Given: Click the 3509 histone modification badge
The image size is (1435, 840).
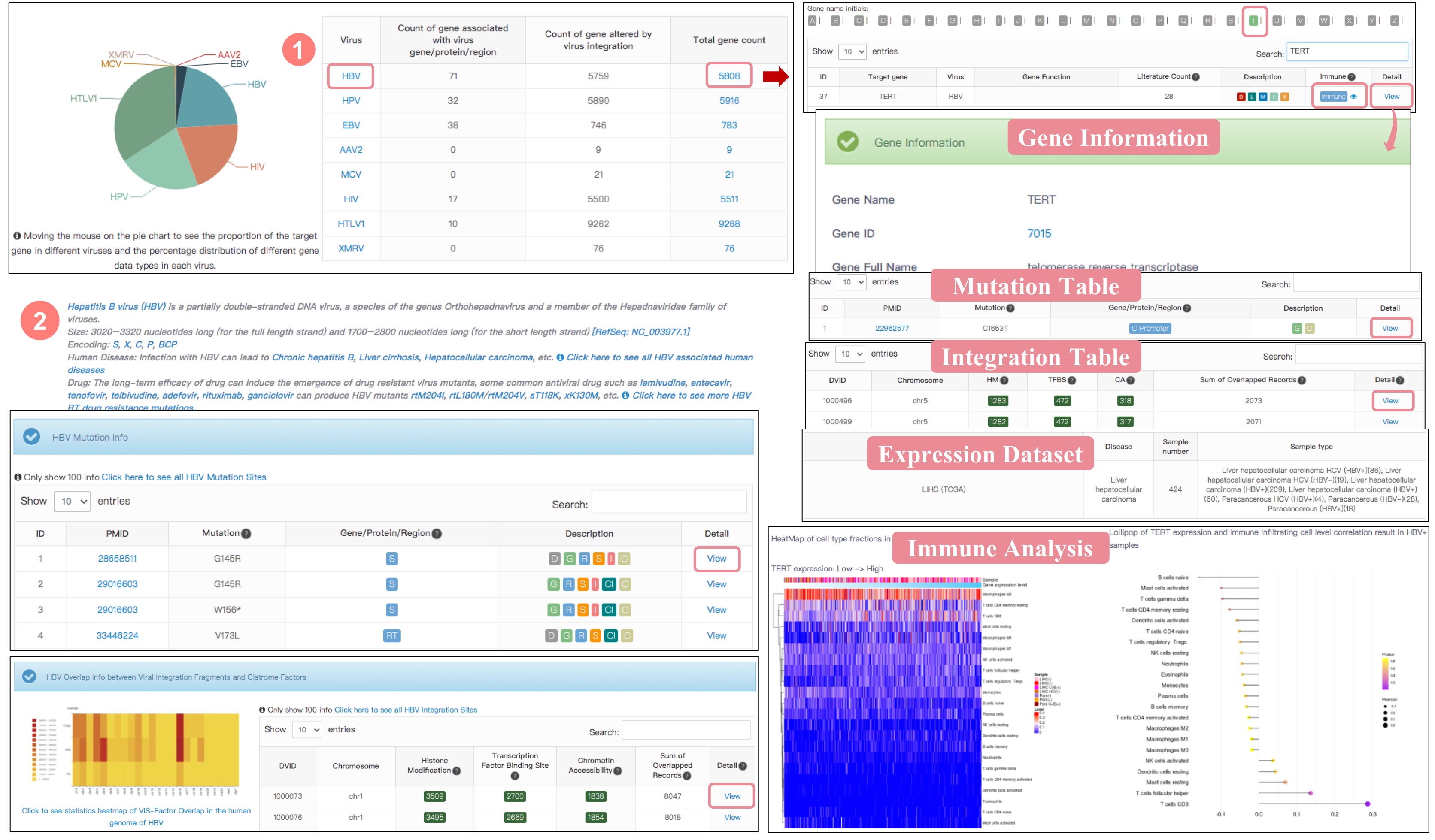Looking at the screenshot, I should pyautogui.click(x=434, y=796).
